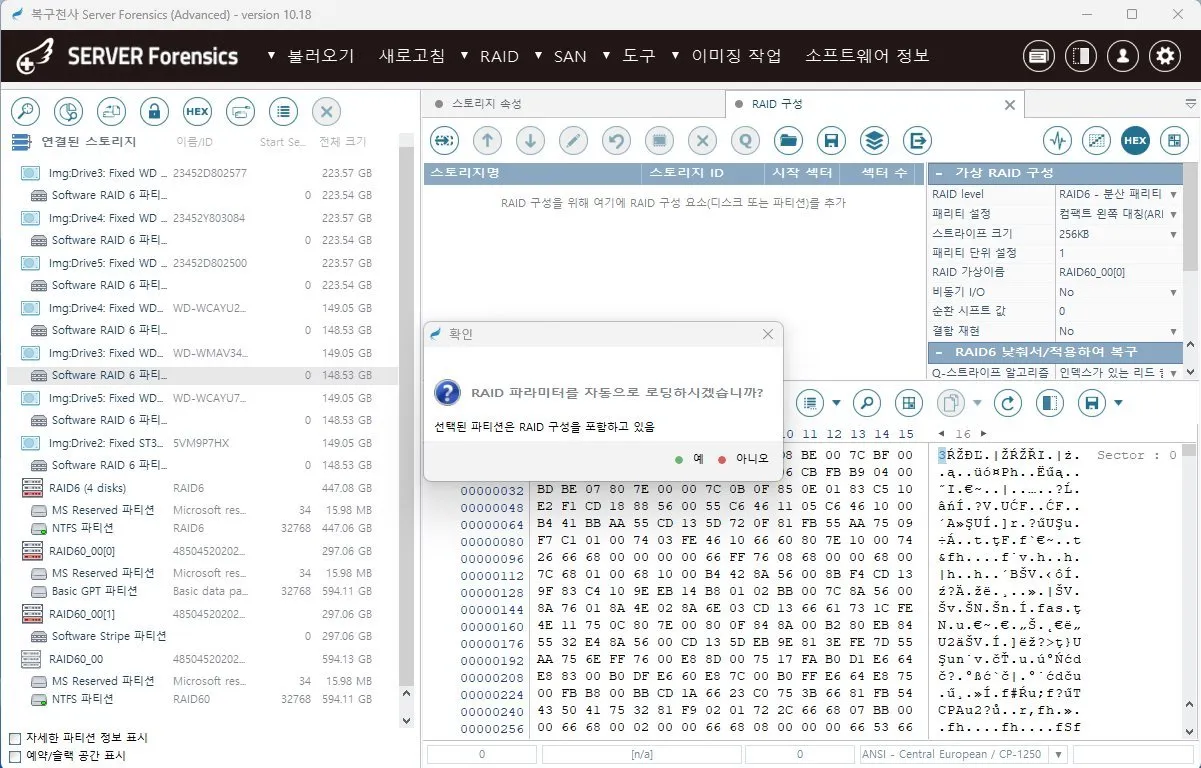Open dropdown arrow next to hex viewer list icon

pos(836,403)
